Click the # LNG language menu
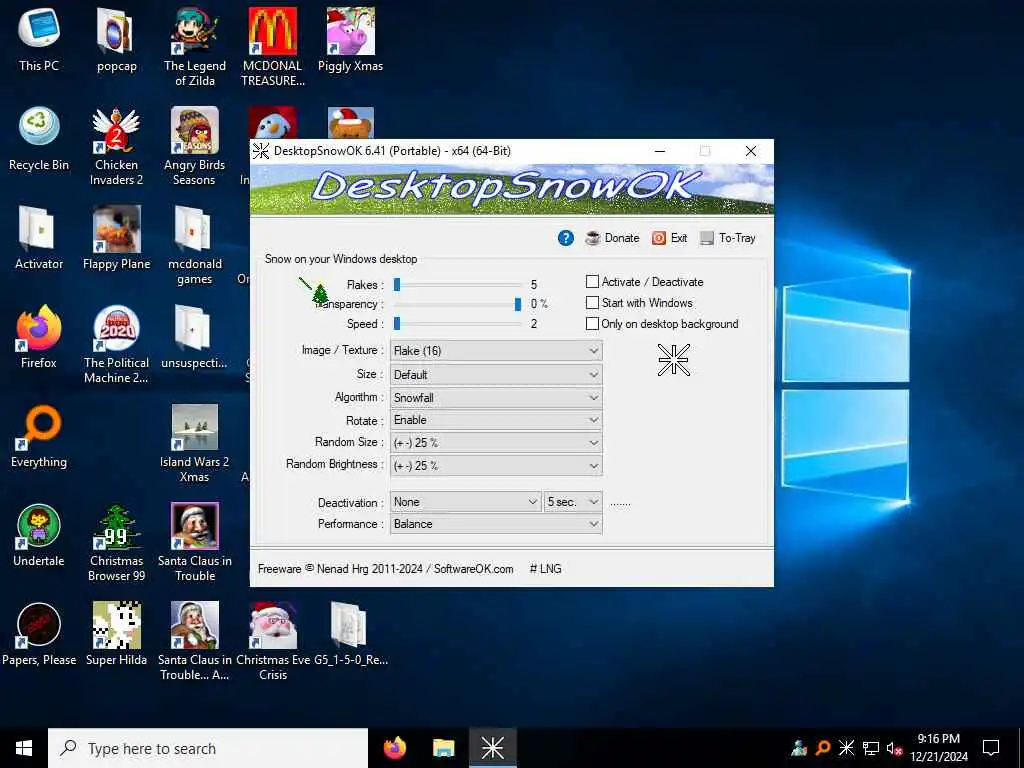The width and height of the screenshot is (1024, 768). [545, 569]
